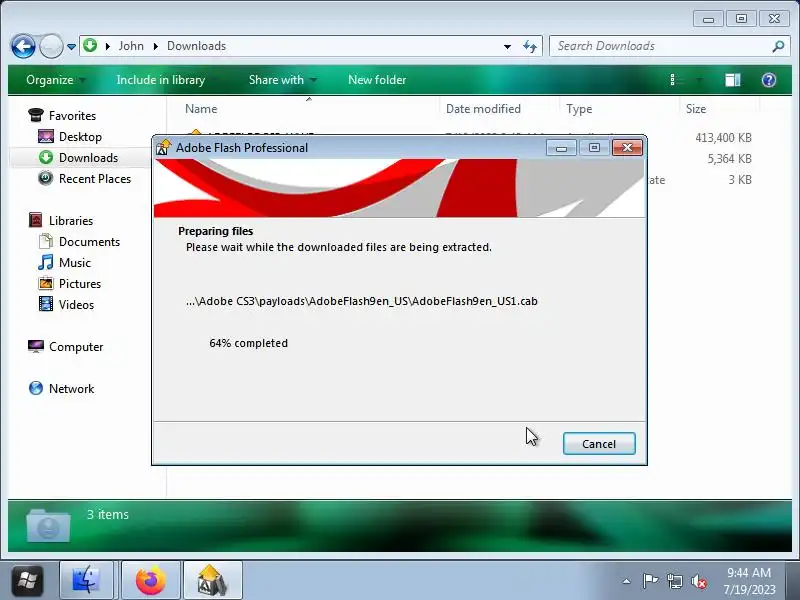Viewport: 800px width, 600px height.
Task: Select Libraries in the navigation pane
Action: point(71,220)
